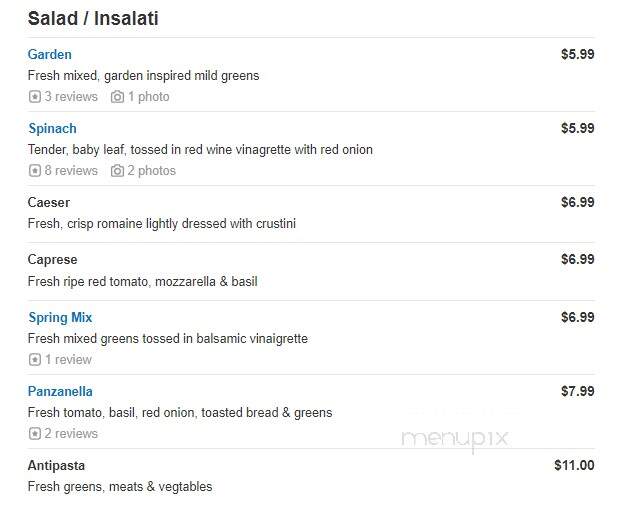The image size is (634, 521).
Task: Click the star review icon under Spring Mix
Action: pyautogui.click(x=35, y=359)
